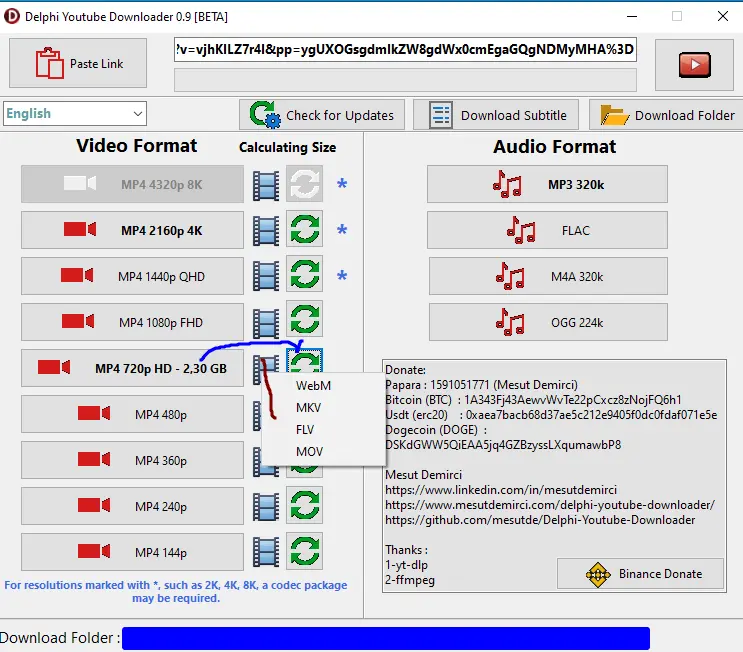Screen dimensions: 743x652
Task: Click the LinkedIn mesutdemirci link text
Action: [501, 490]
